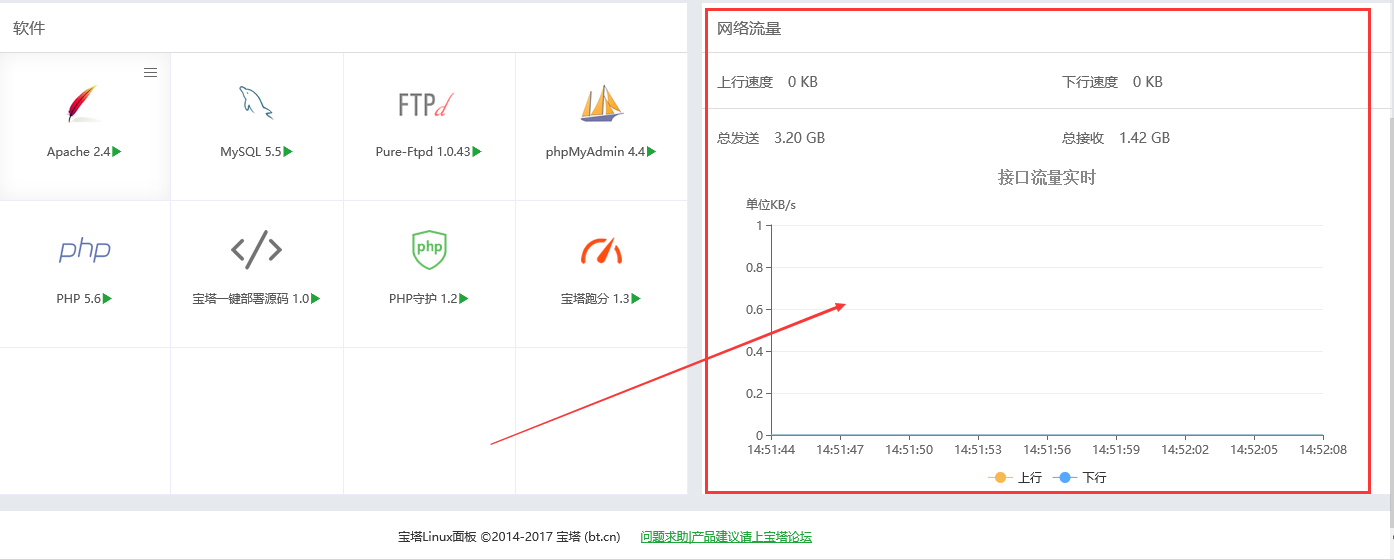Click the 软件 panel heading

click(x=29, y=28)
